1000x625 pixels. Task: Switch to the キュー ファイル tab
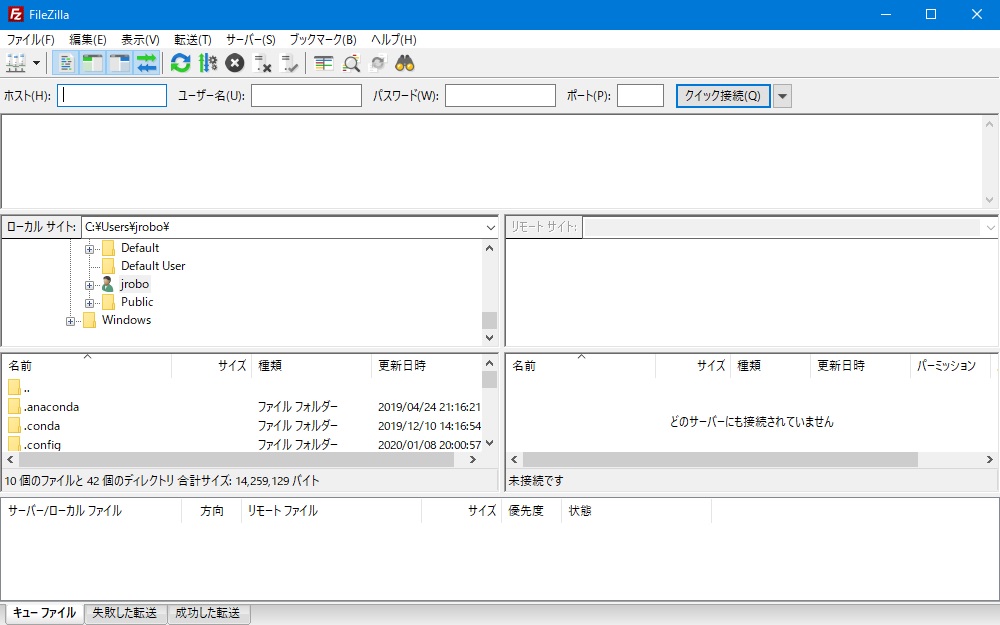[x=44, y=613]
